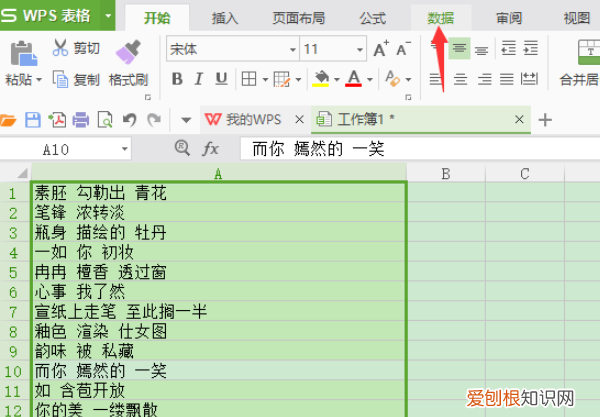Click Merge and Center 合并居中 icon

pos(589,52)
